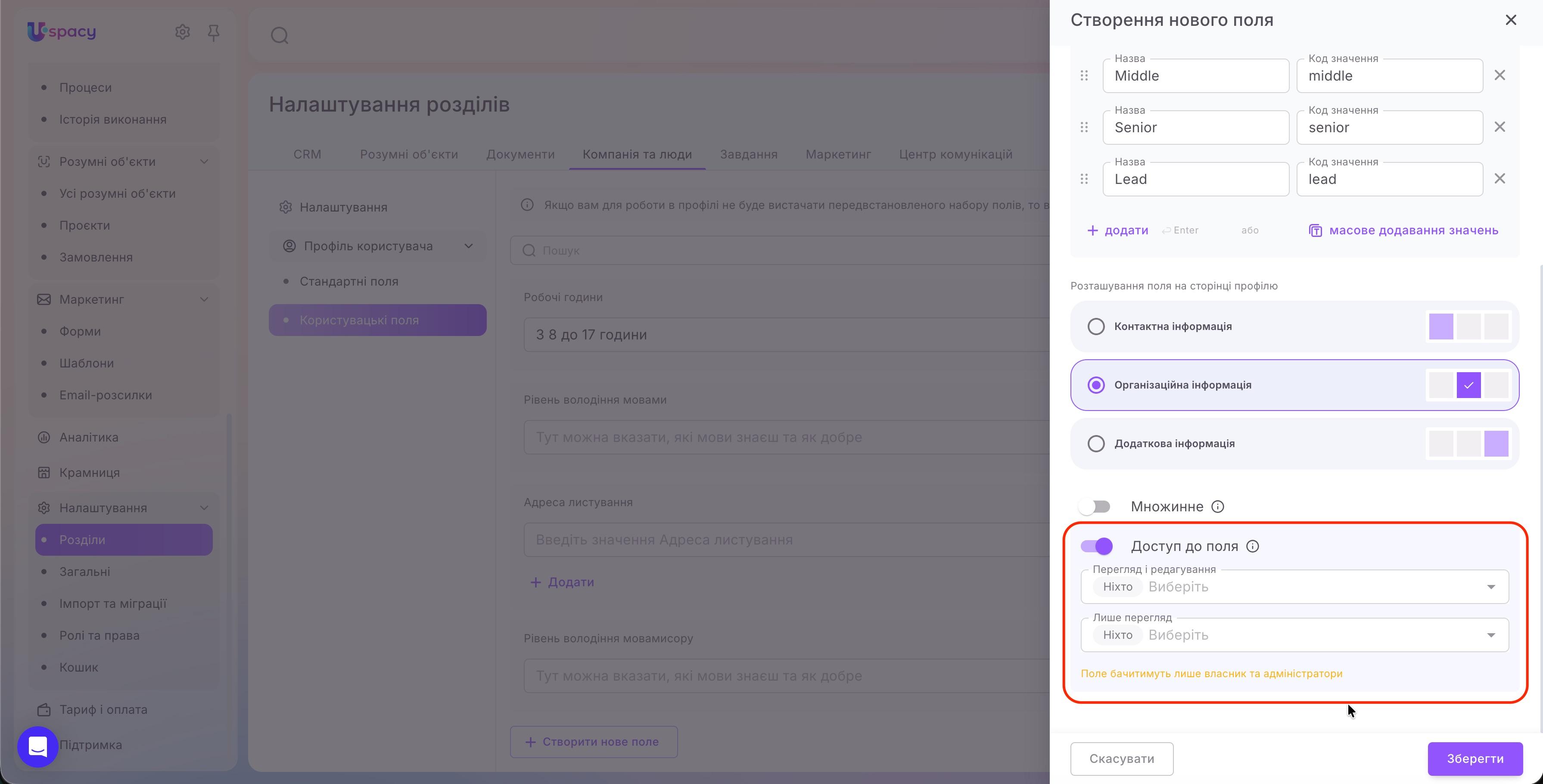The height and width of the screenshot is (784, 1543).
Task: Click the pin sidebar icon
Action: pyautogui.click(x=213, y=32)
